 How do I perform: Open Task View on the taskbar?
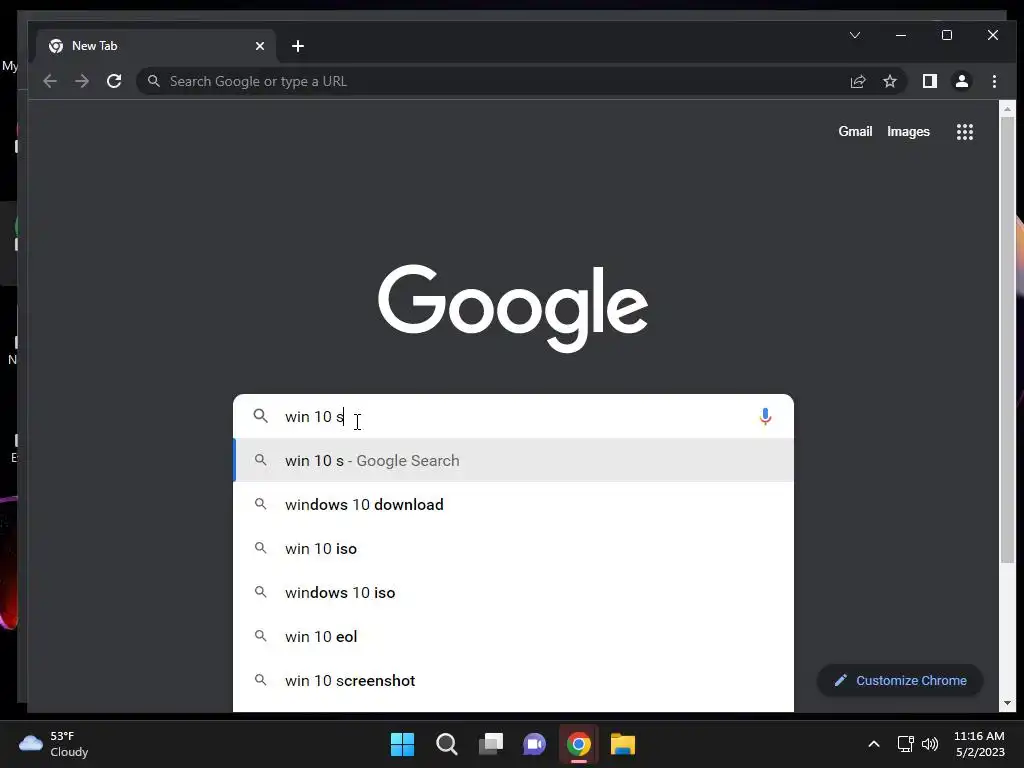tap(490, 744)
